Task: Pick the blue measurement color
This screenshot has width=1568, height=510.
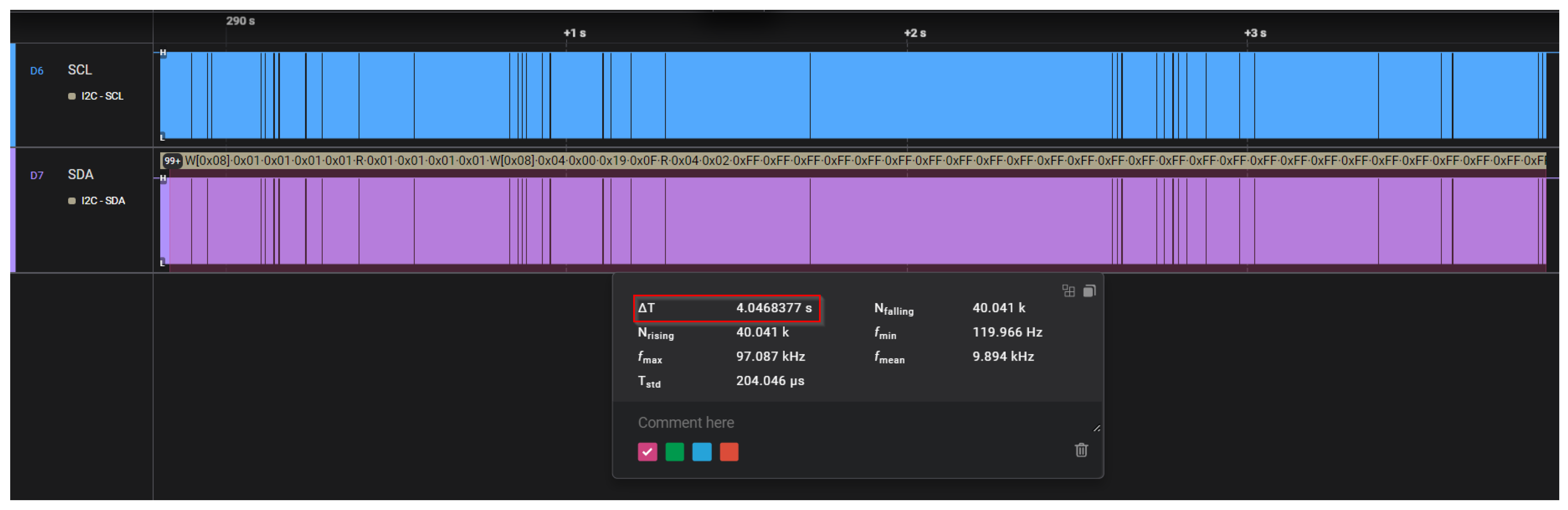Action: click(702, 452)
